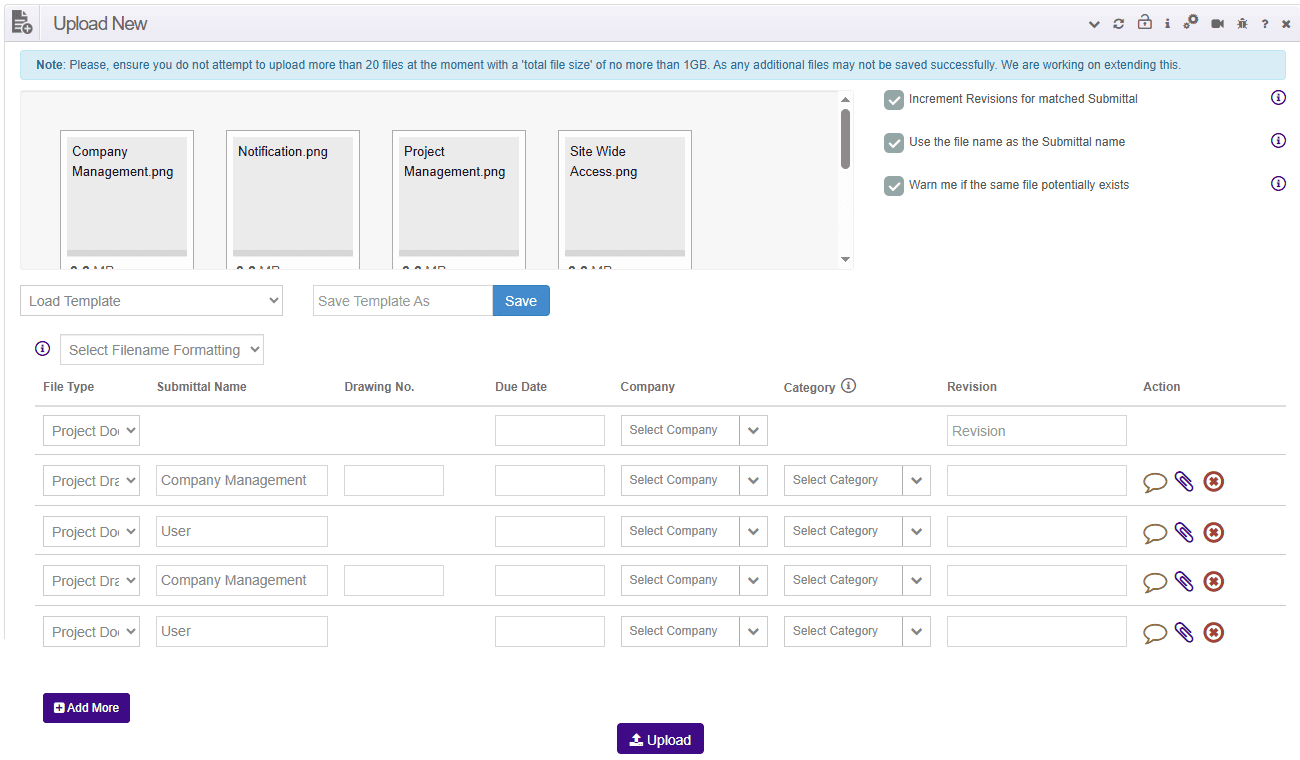Remove the first Company Management row
Image resolution: width=1300 pixels, height=760 pixels.
(1213, 482)
